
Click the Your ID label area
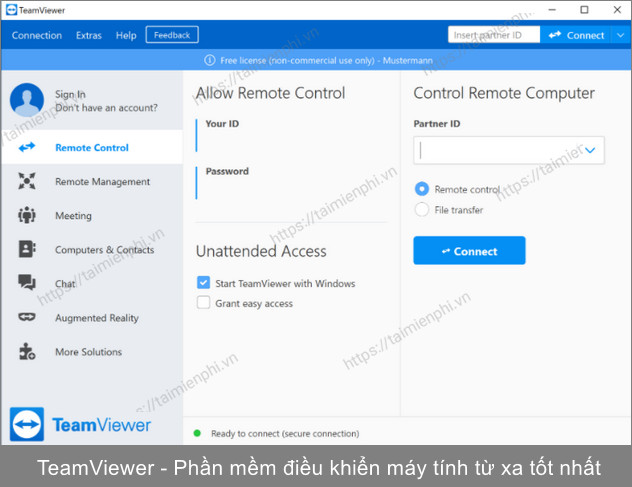[x=222, y=124]
